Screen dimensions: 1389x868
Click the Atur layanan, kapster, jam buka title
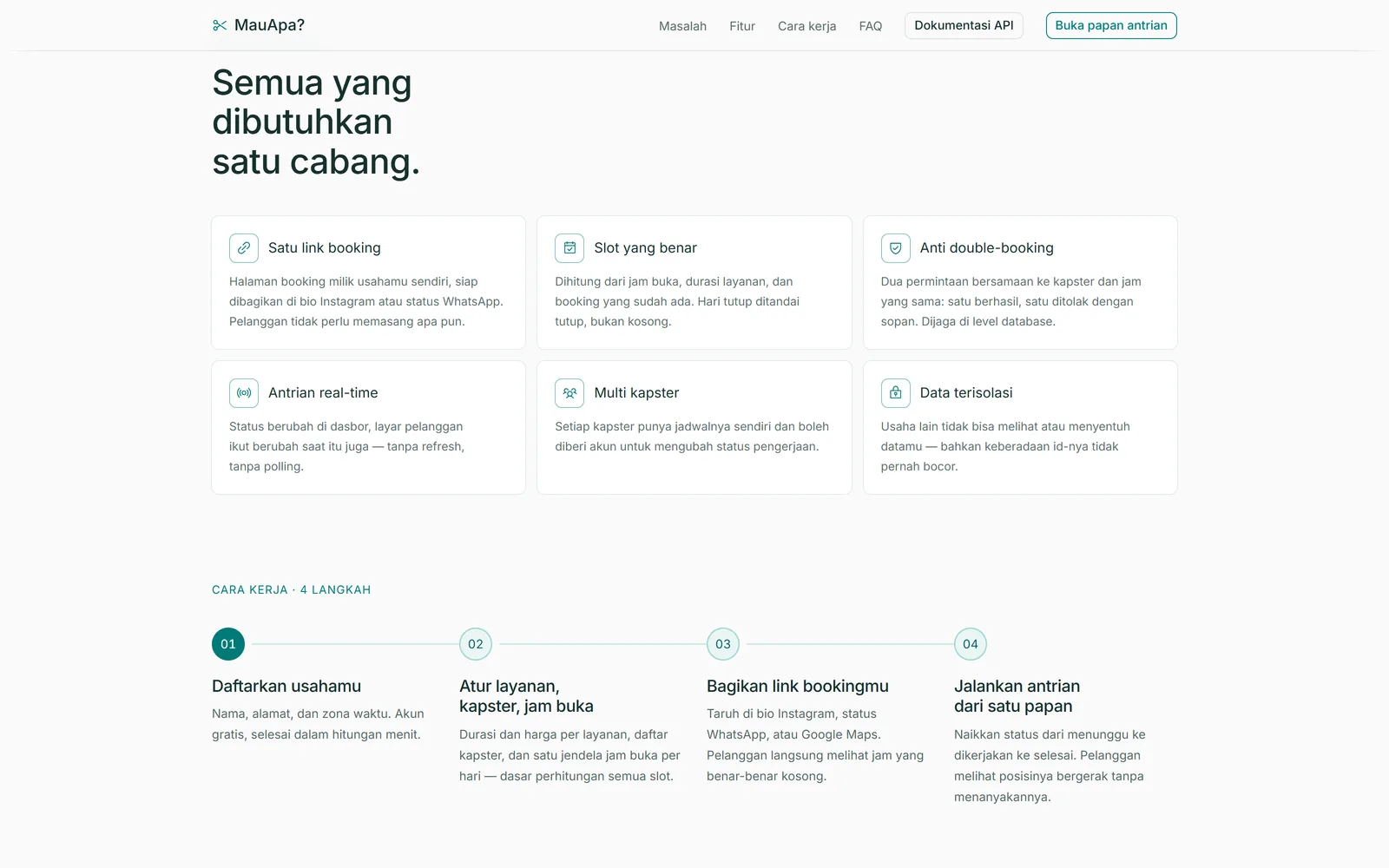[526, 696]
